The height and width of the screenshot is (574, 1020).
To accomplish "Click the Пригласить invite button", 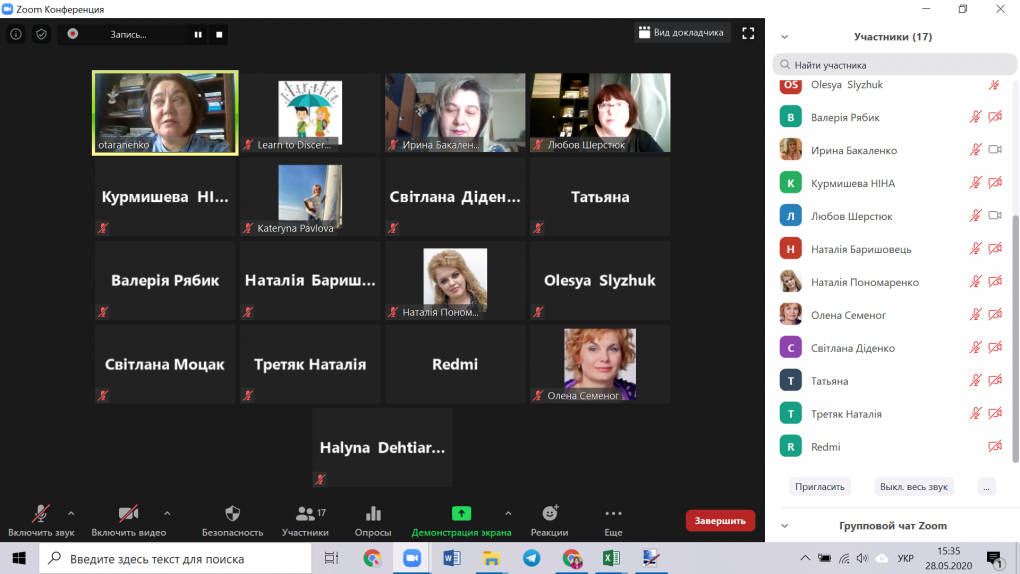I will tap(820, 487).
